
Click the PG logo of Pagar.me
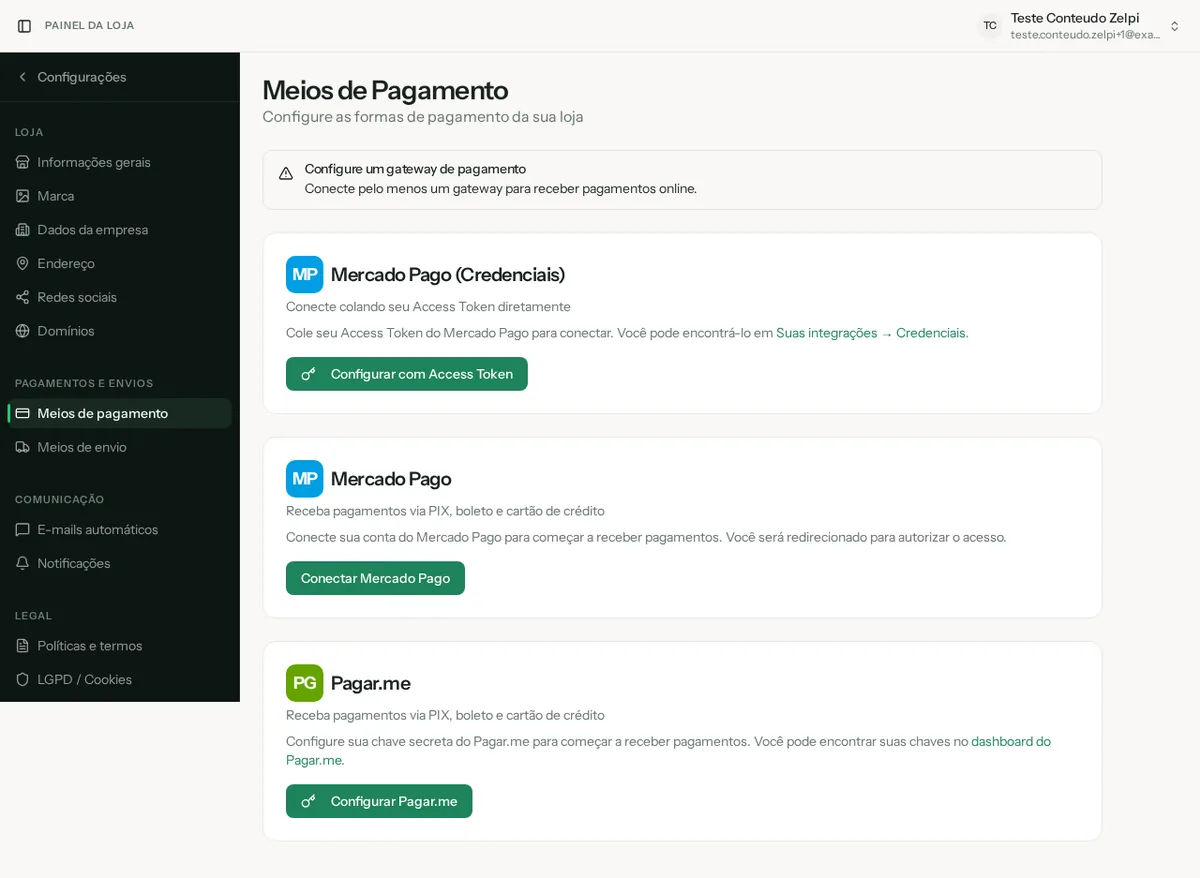(x=305, y=683)
